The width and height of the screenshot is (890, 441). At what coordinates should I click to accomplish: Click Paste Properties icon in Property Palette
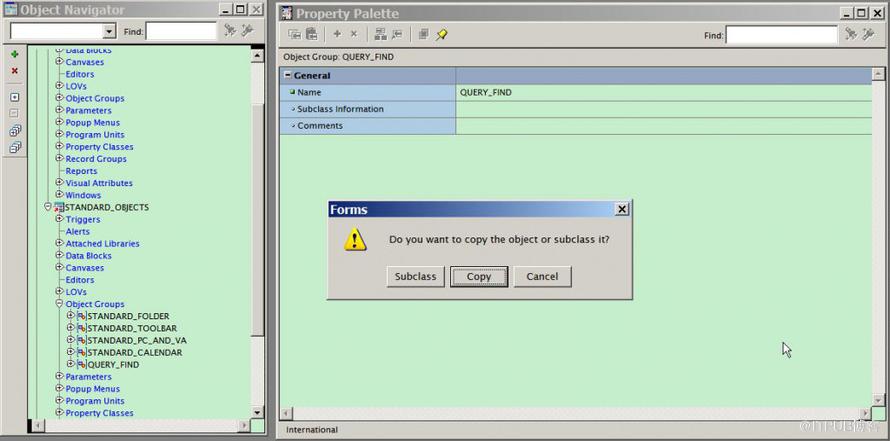[311, 35]
